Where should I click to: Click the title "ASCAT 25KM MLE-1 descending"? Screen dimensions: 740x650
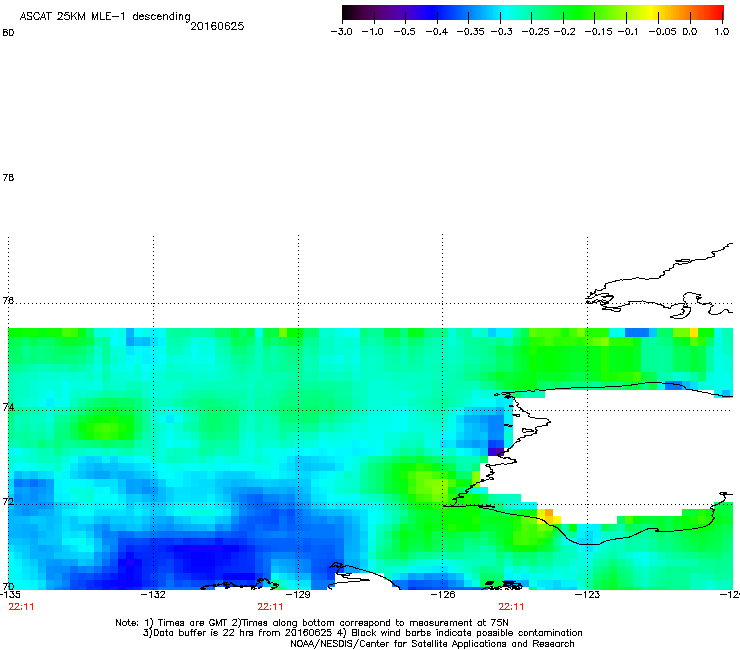click(x=105, y=17)
